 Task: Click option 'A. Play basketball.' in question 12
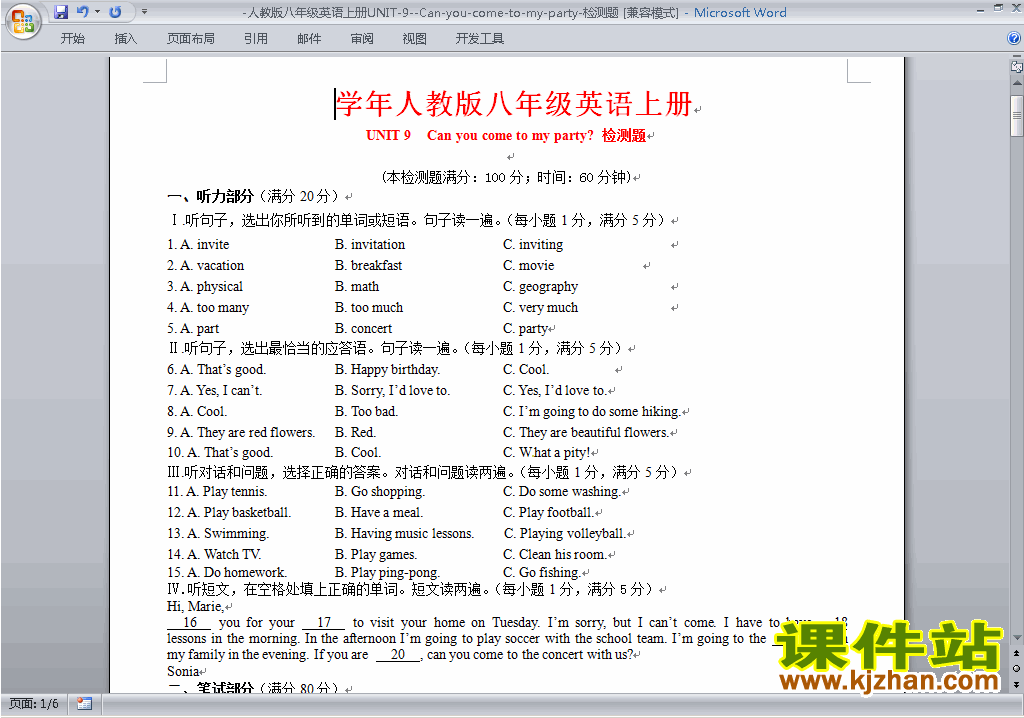239,512
